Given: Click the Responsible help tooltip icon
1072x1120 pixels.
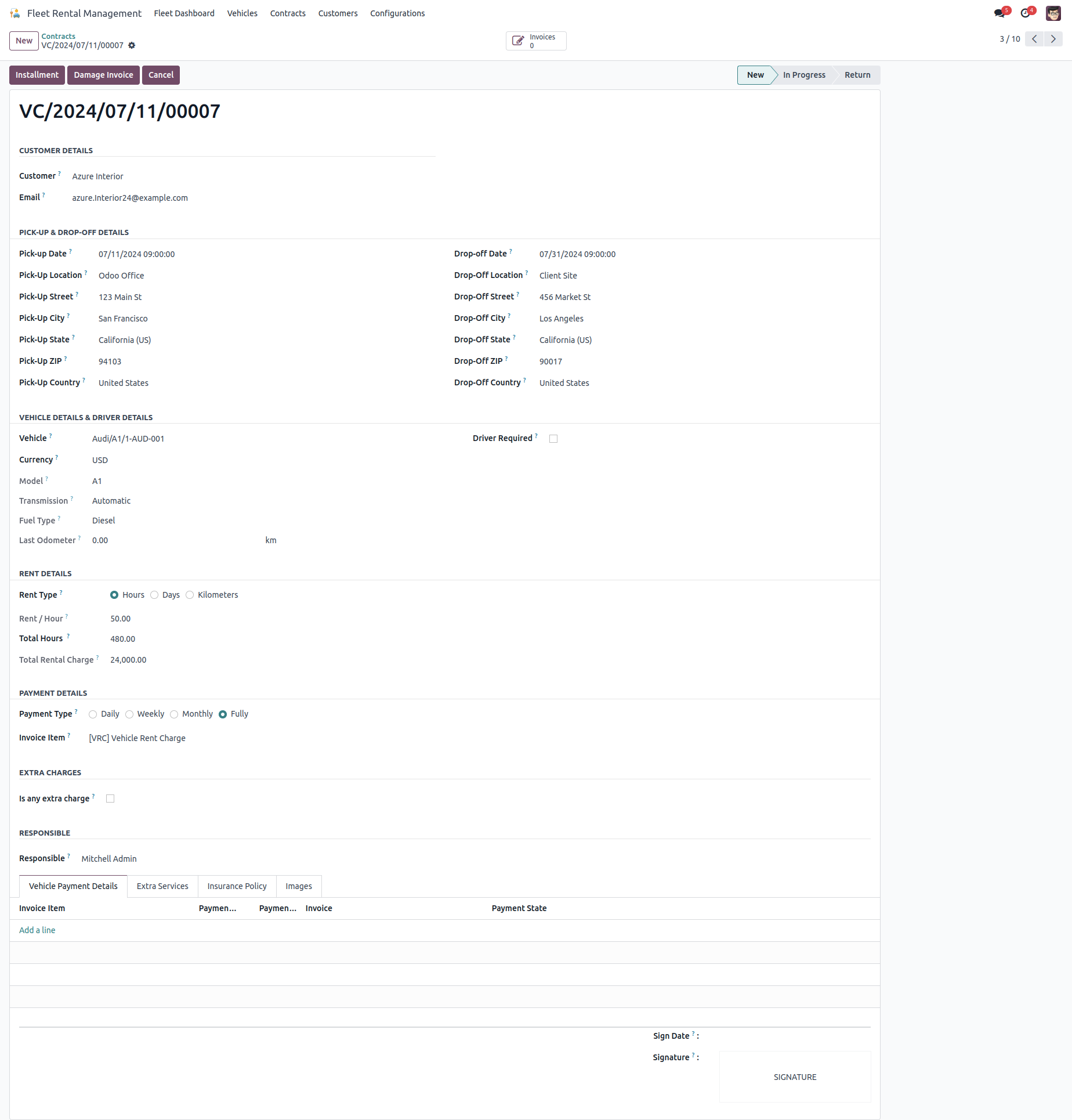Looking at the screenshot, I should tap(68, 856).
